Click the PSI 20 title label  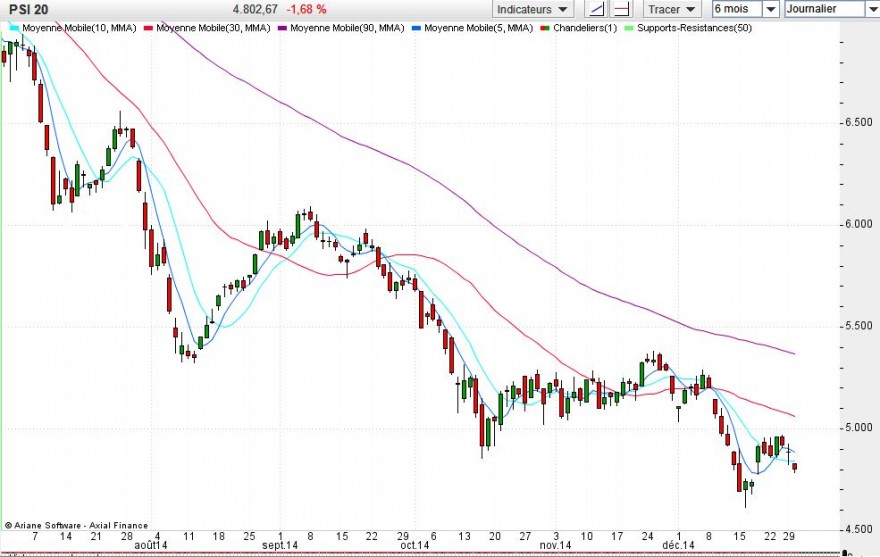(29, 10)
